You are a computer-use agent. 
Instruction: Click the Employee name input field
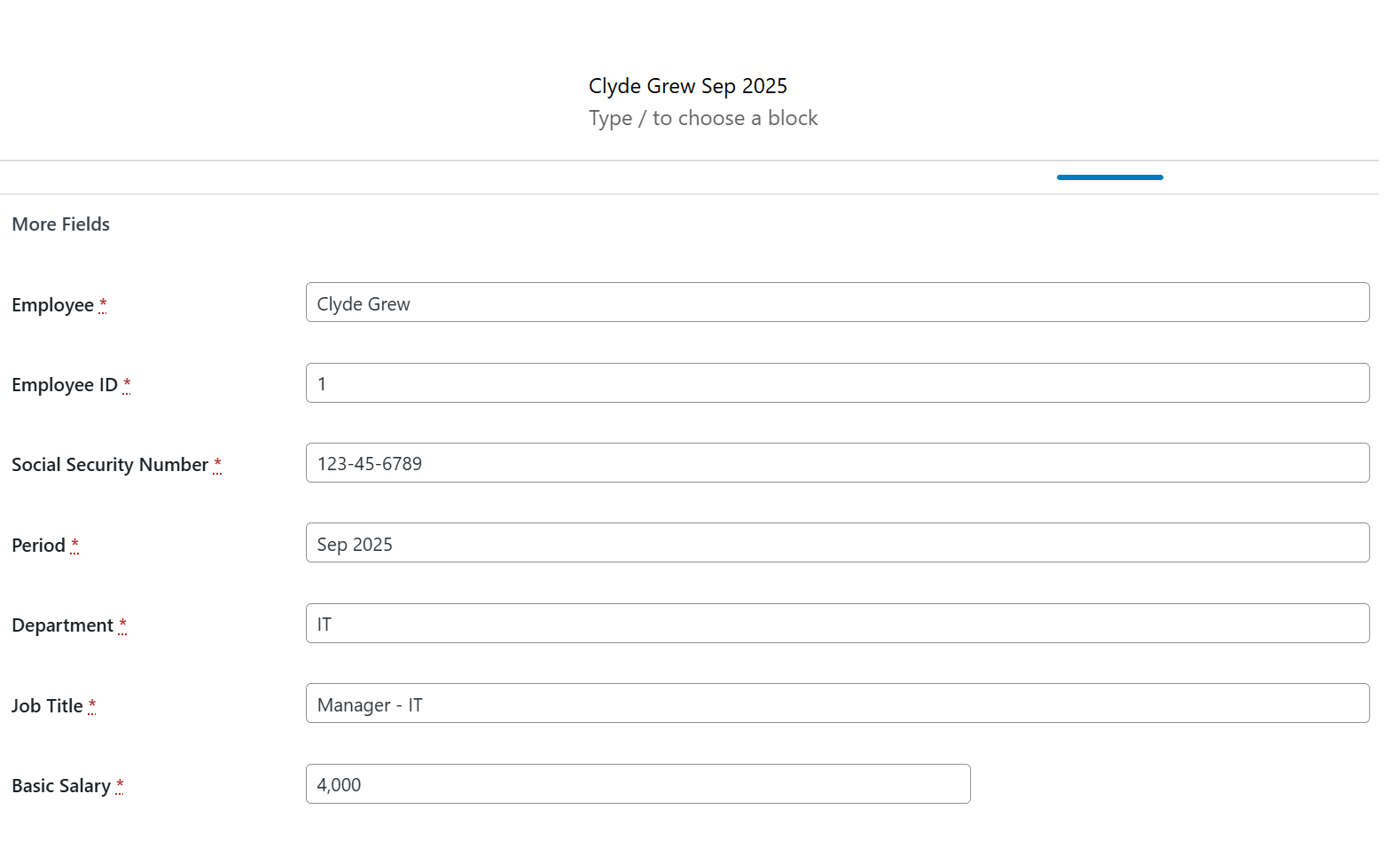pos(837,303)
